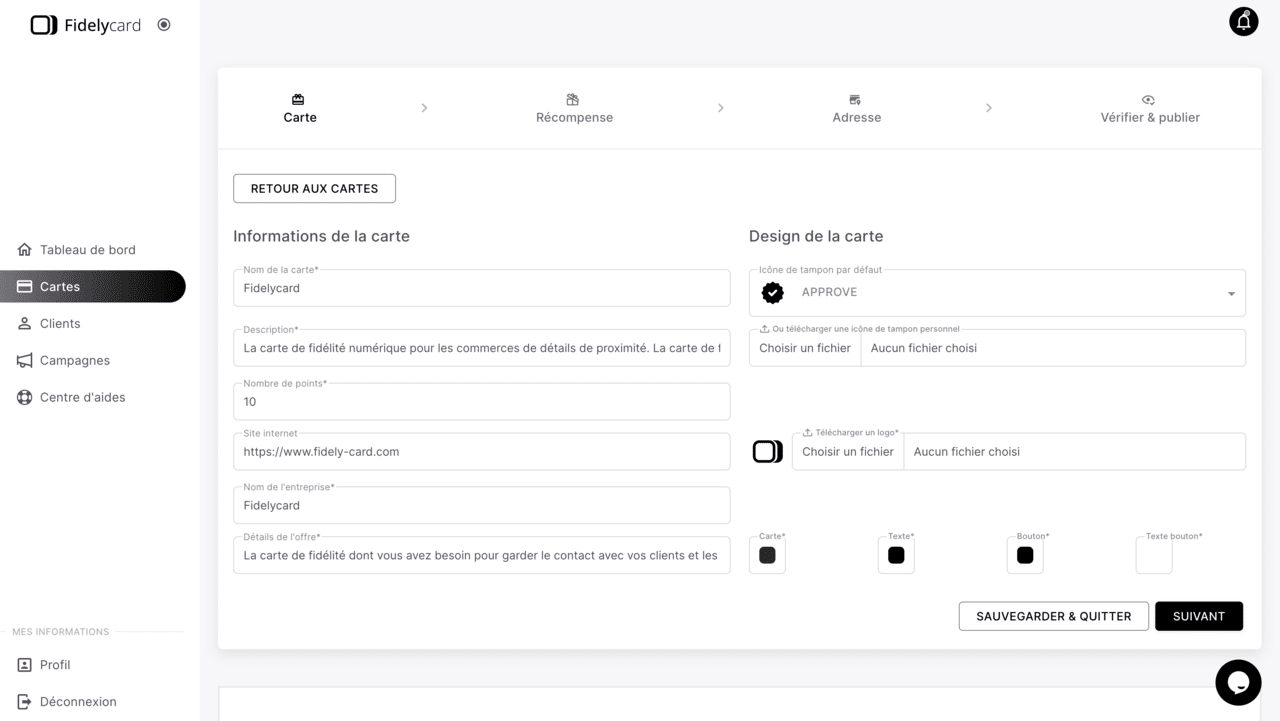Open the Carte color swatch
The height and width of the screenshot is (721, 1280).
(767, 555)
